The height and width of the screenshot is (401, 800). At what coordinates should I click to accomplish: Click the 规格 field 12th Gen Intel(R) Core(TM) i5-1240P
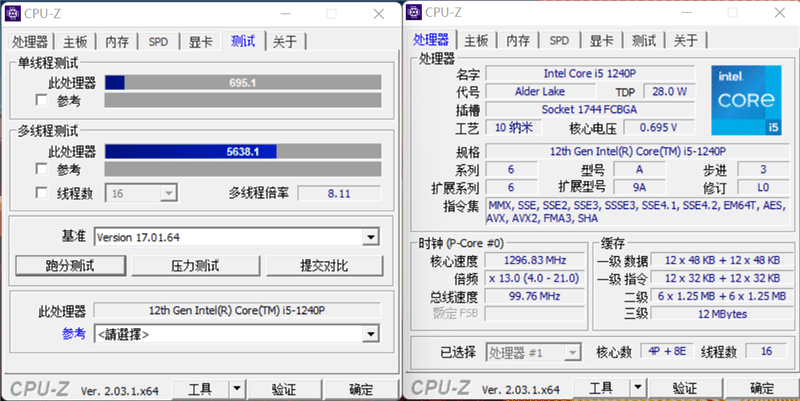637,152
